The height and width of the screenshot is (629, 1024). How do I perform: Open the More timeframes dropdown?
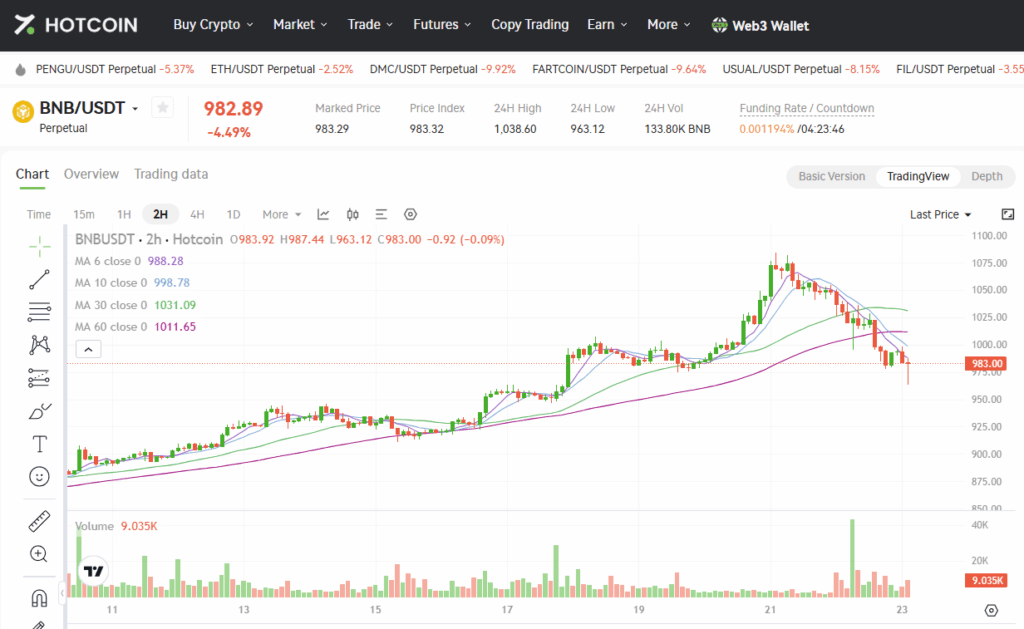pos(281,214)
